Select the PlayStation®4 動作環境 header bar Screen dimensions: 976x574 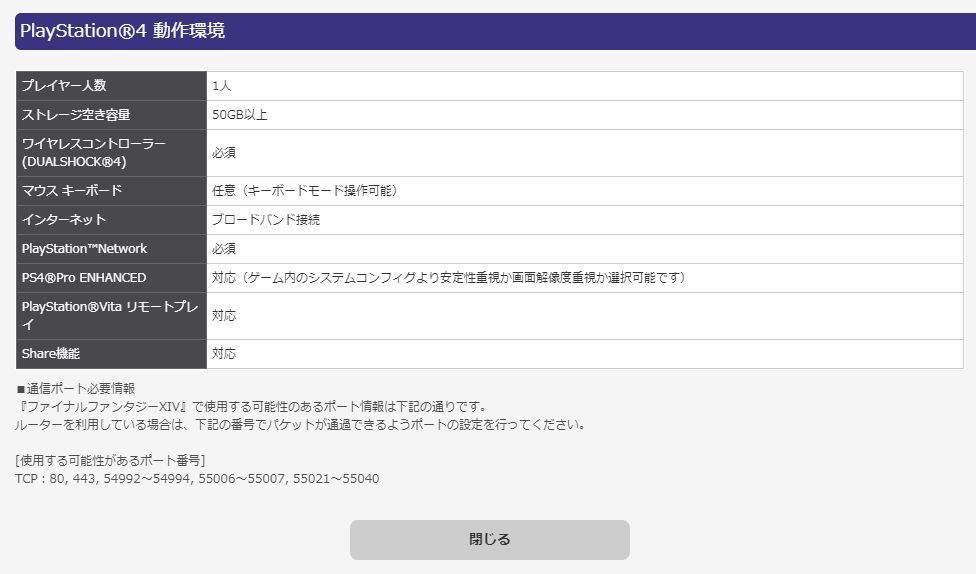[495, 31]
